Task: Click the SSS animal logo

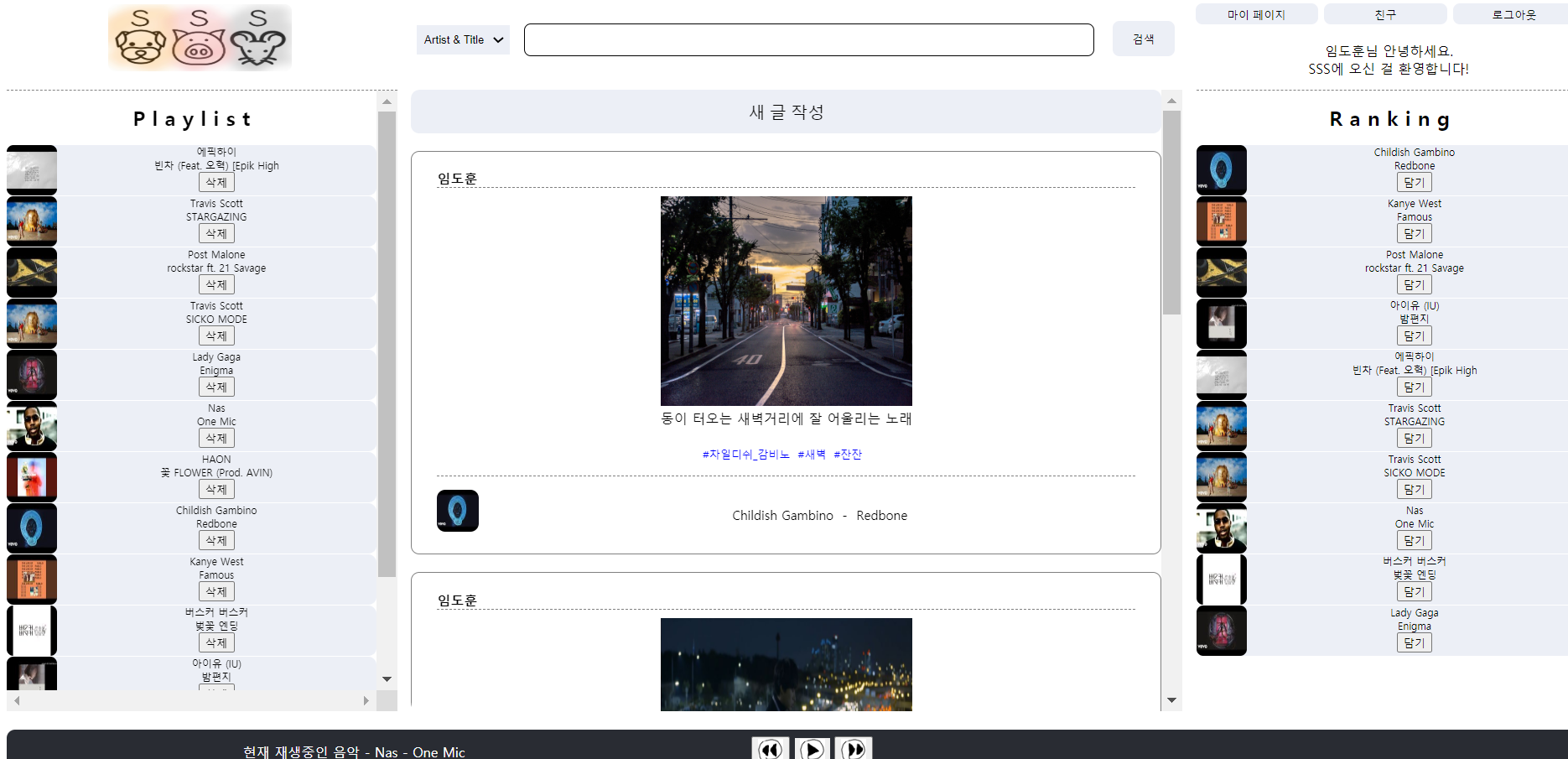Action: [x=200, y=38]
